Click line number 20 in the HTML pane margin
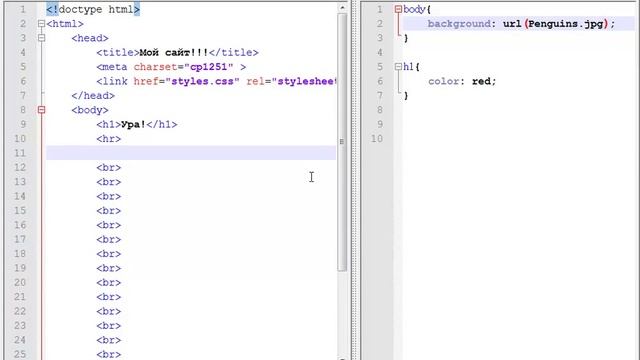 [20, 282]
